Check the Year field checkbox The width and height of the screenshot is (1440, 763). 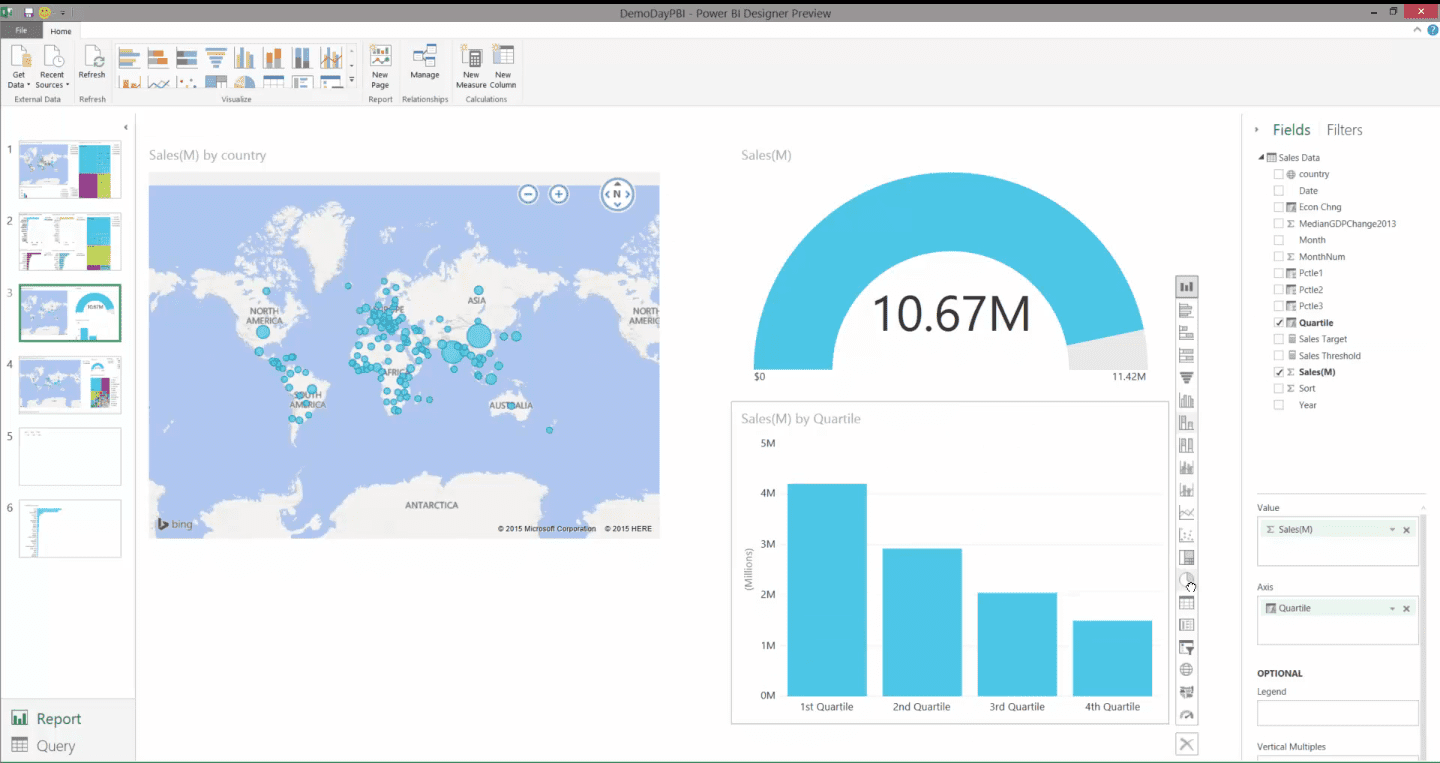(x=1278, y=405)
